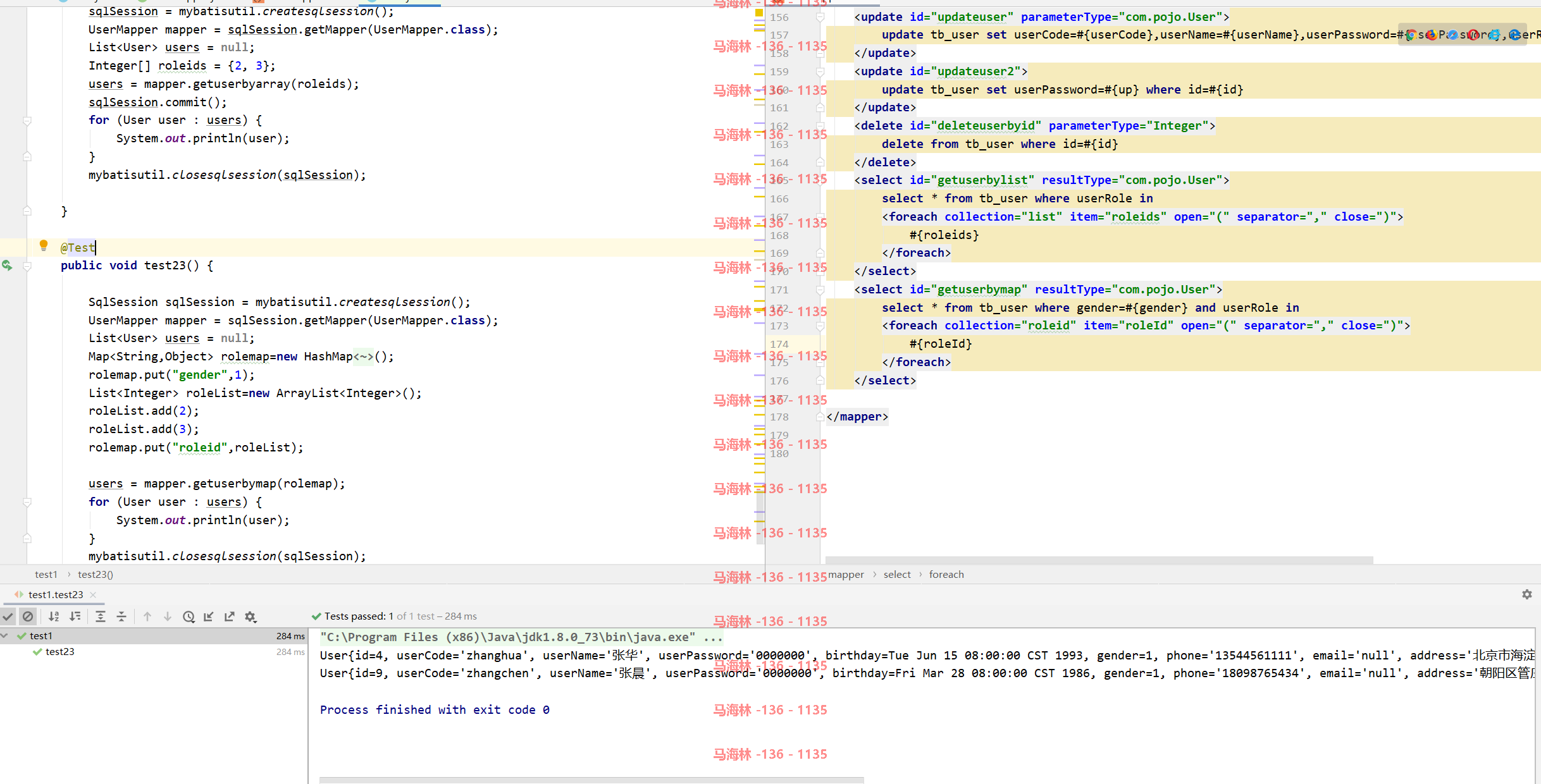
Task: Open mapper XML in Safari browser icon
Action: tap(1453, 35)
